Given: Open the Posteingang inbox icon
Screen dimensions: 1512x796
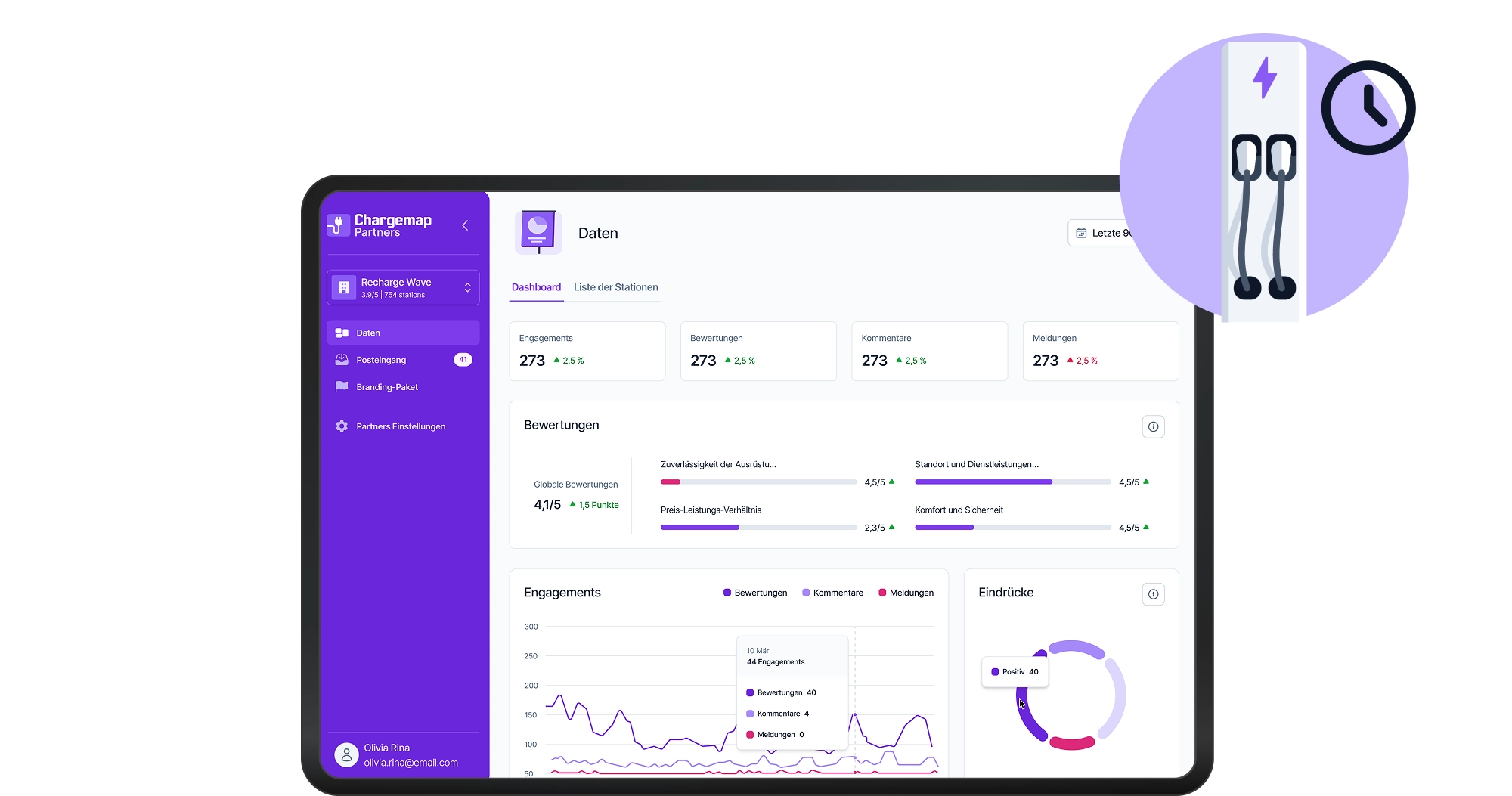Looking at the screenshot, I should [342, 359].
